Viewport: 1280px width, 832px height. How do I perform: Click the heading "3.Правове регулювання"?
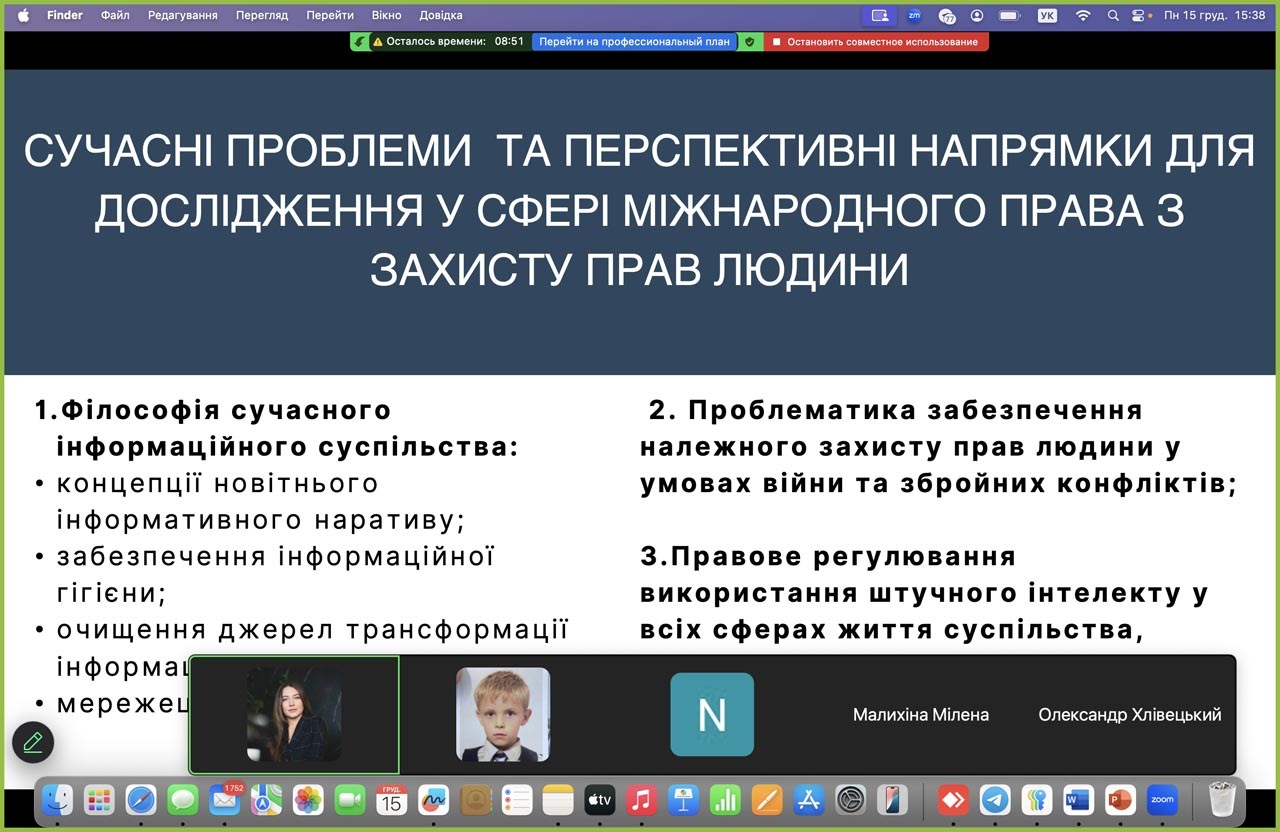click(x=828, y=556)
